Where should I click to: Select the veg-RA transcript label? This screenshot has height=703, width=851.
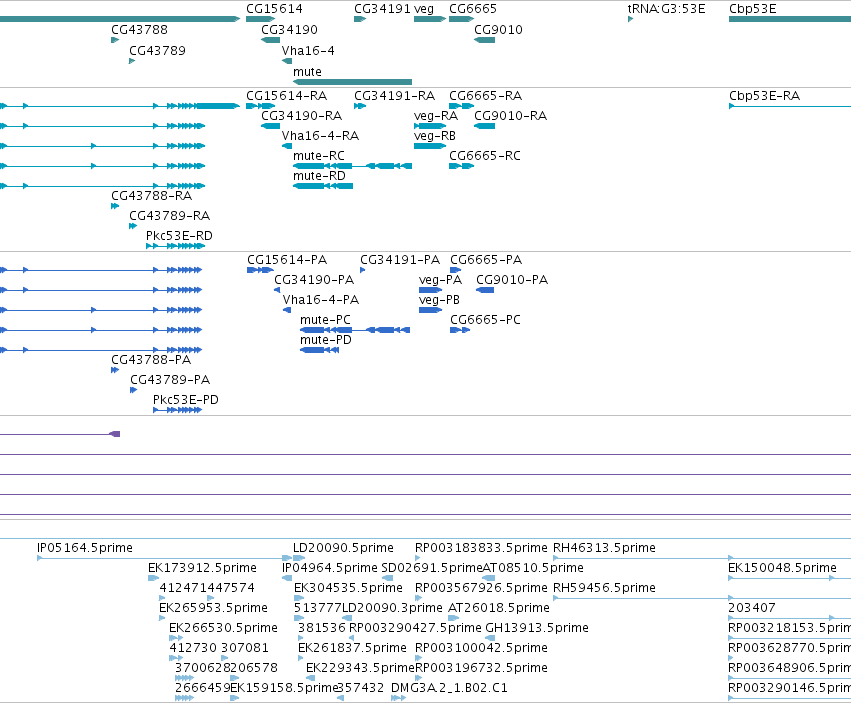tap(436, 116)
